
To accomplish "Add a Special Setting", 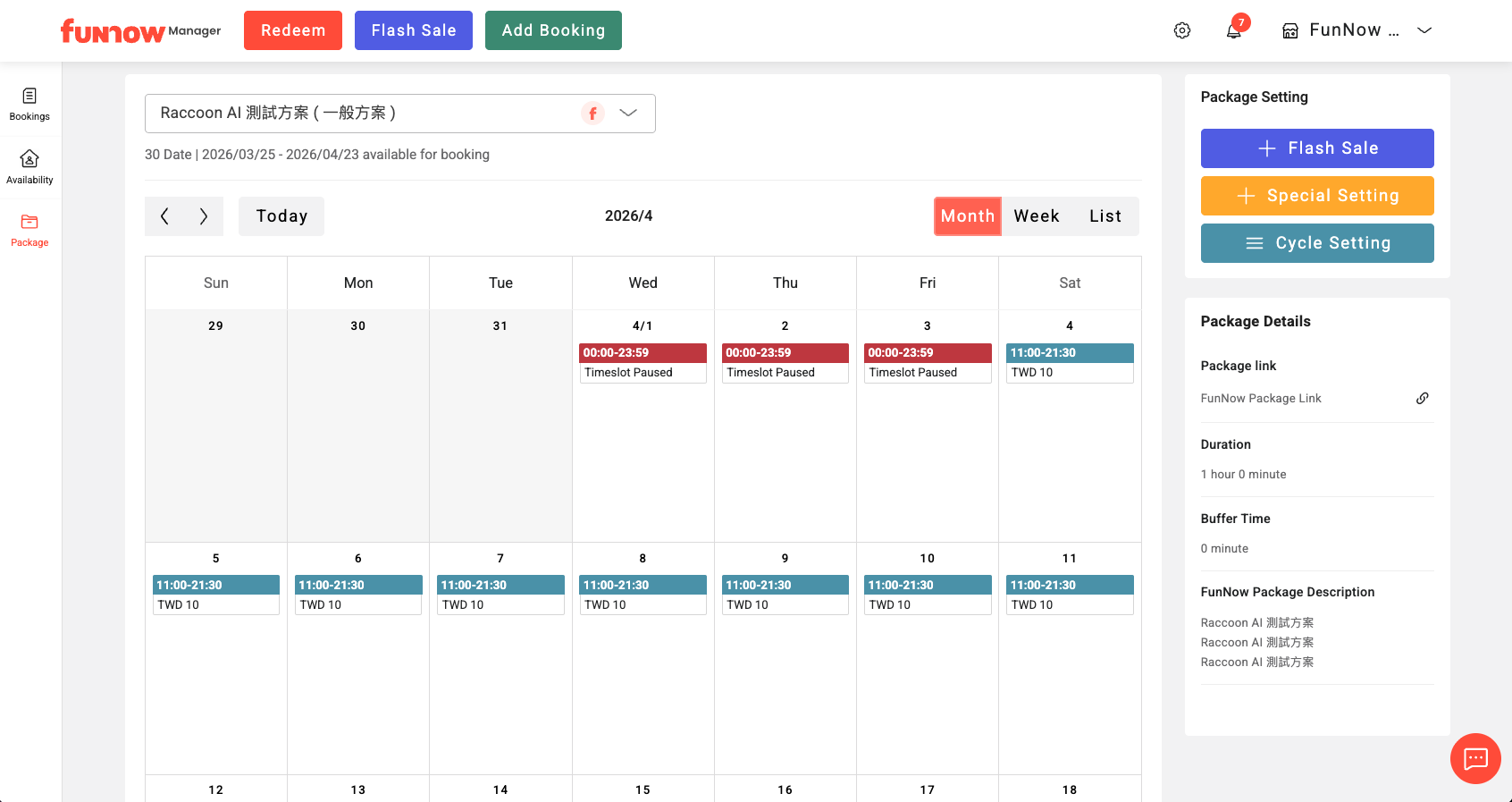I will click(1316, 196).
